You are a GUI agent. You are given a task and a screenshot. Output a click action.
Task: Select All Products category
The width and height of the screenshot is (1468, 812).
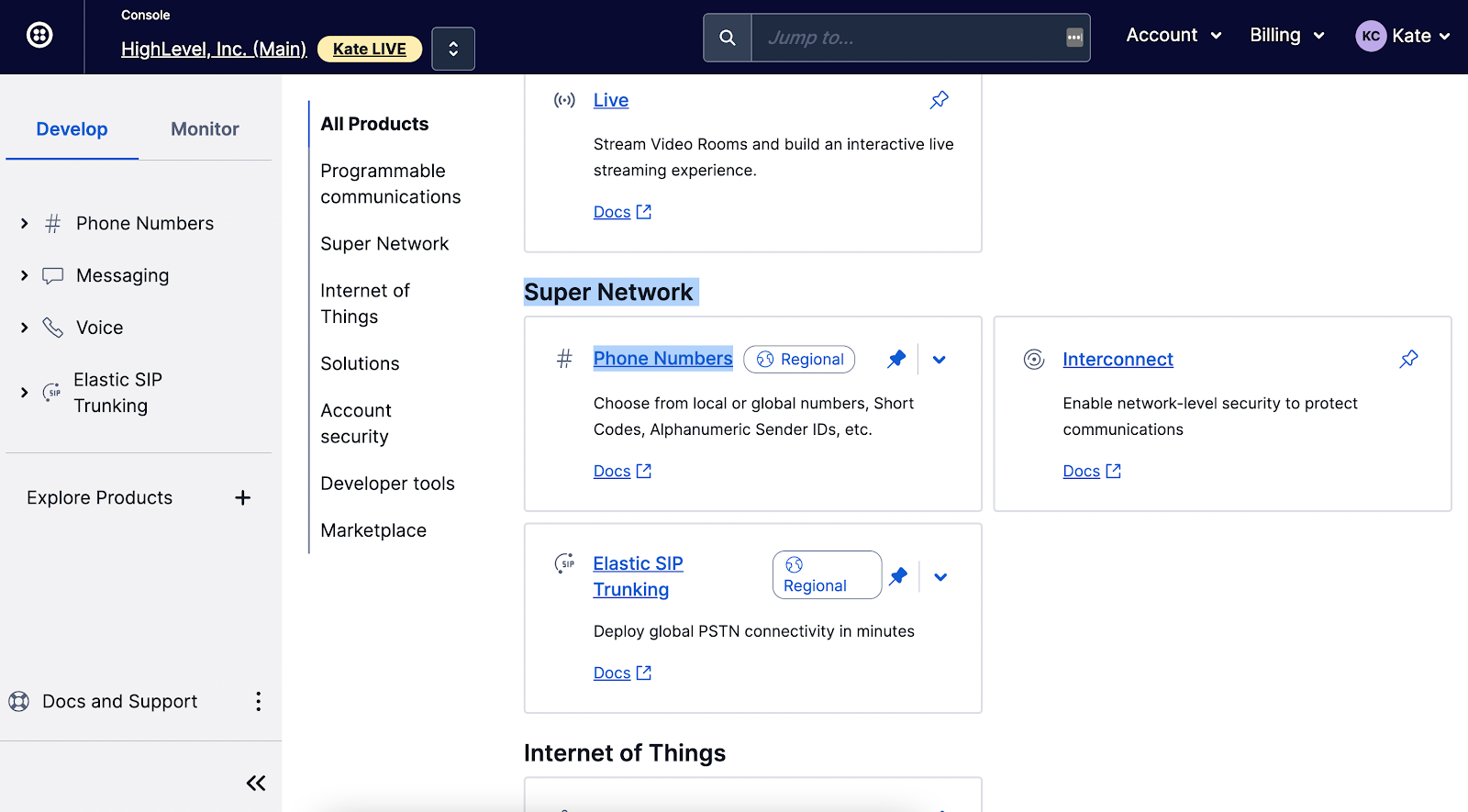(x=374, y=124)
